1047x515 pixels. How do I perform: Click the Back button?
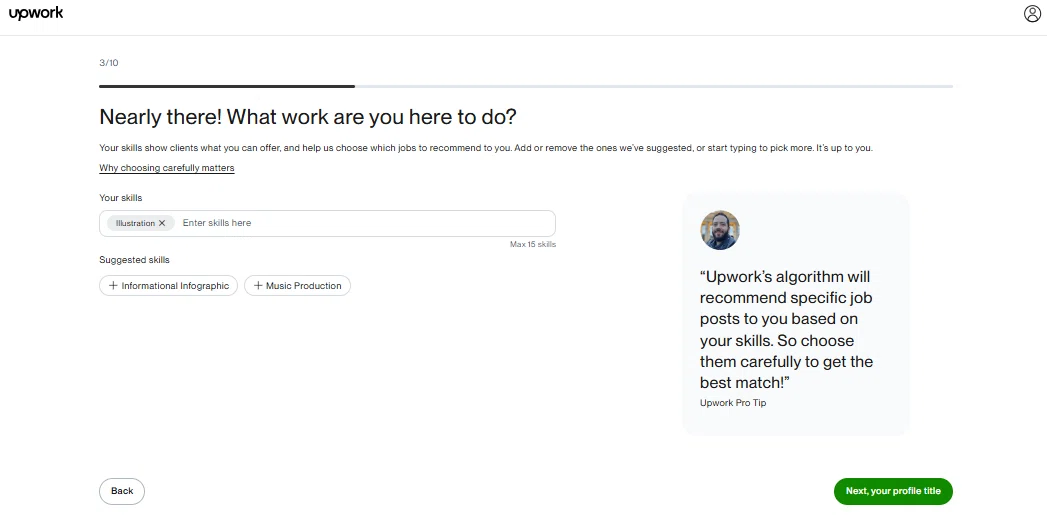122,491
